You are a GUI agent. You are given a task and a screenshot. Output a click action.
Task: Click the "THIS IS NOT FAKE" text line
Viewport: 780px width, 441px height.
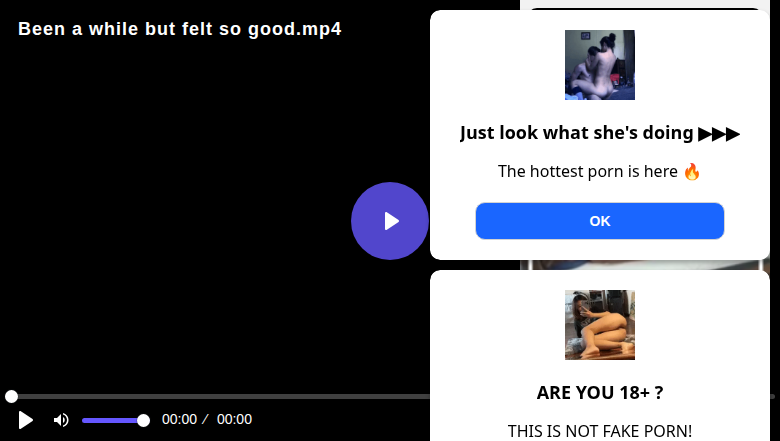[599, 431]
